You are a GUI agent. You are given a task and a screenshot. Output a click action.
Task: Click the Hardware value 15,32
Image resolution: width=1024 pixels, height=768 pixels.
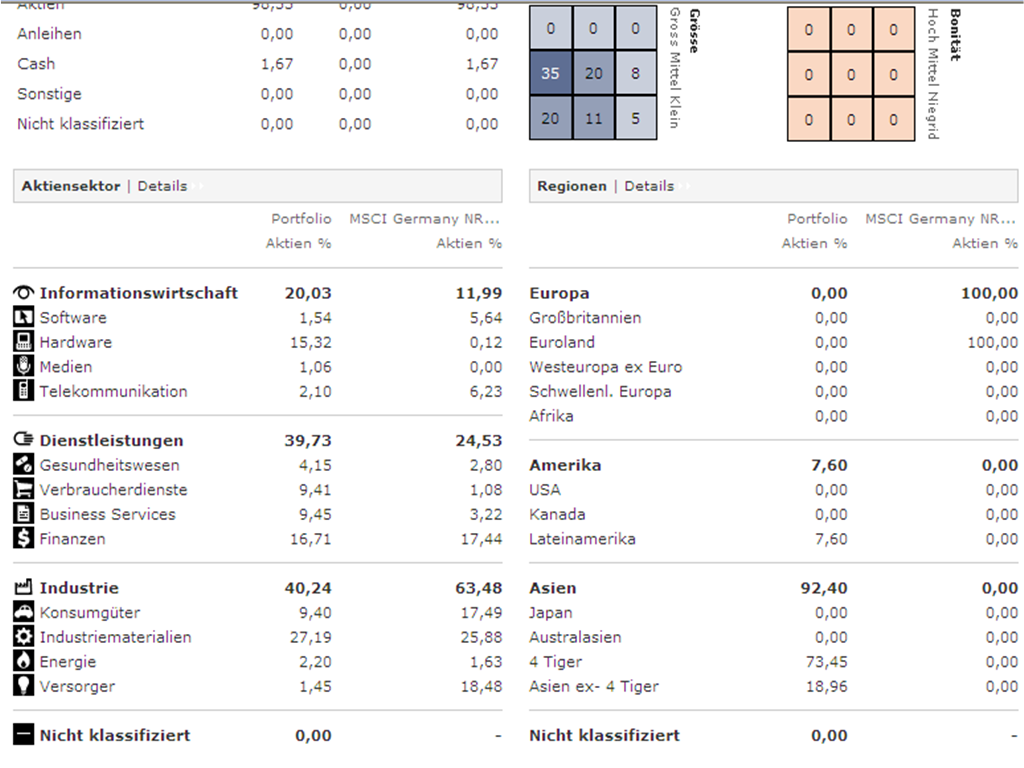[x=310, y=342]
